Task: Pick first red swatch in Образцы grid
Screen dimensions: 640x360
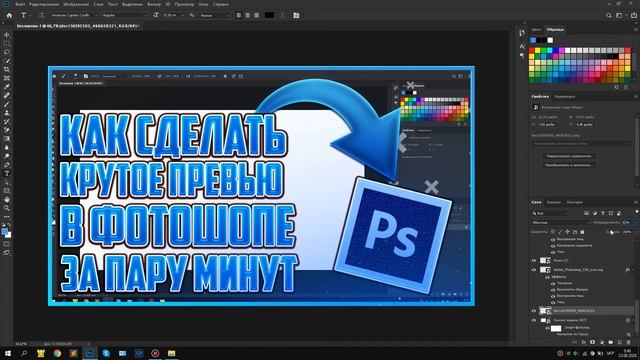Action: (532, 51)
